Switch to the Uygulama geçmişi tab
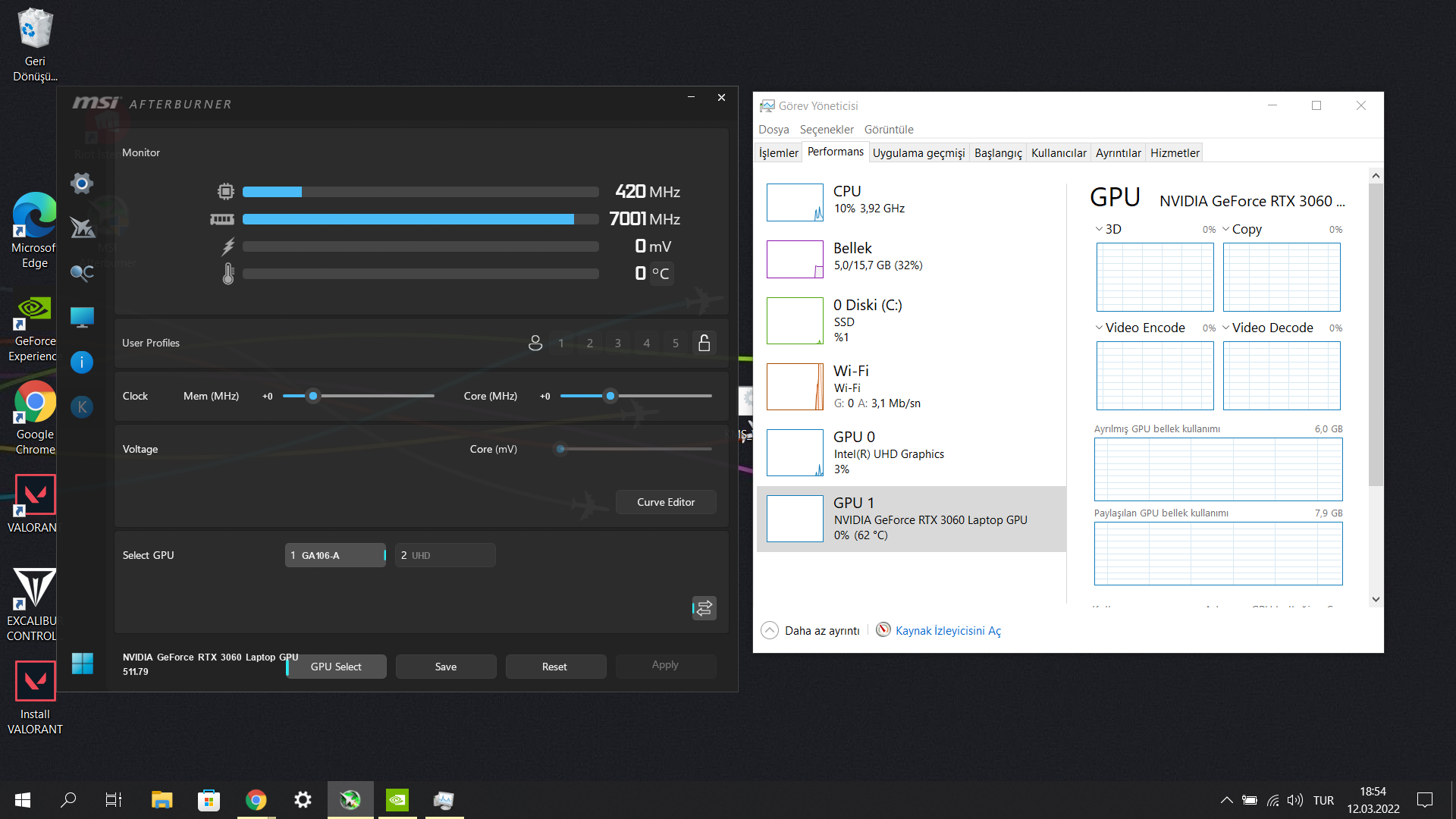 [918, 153]
